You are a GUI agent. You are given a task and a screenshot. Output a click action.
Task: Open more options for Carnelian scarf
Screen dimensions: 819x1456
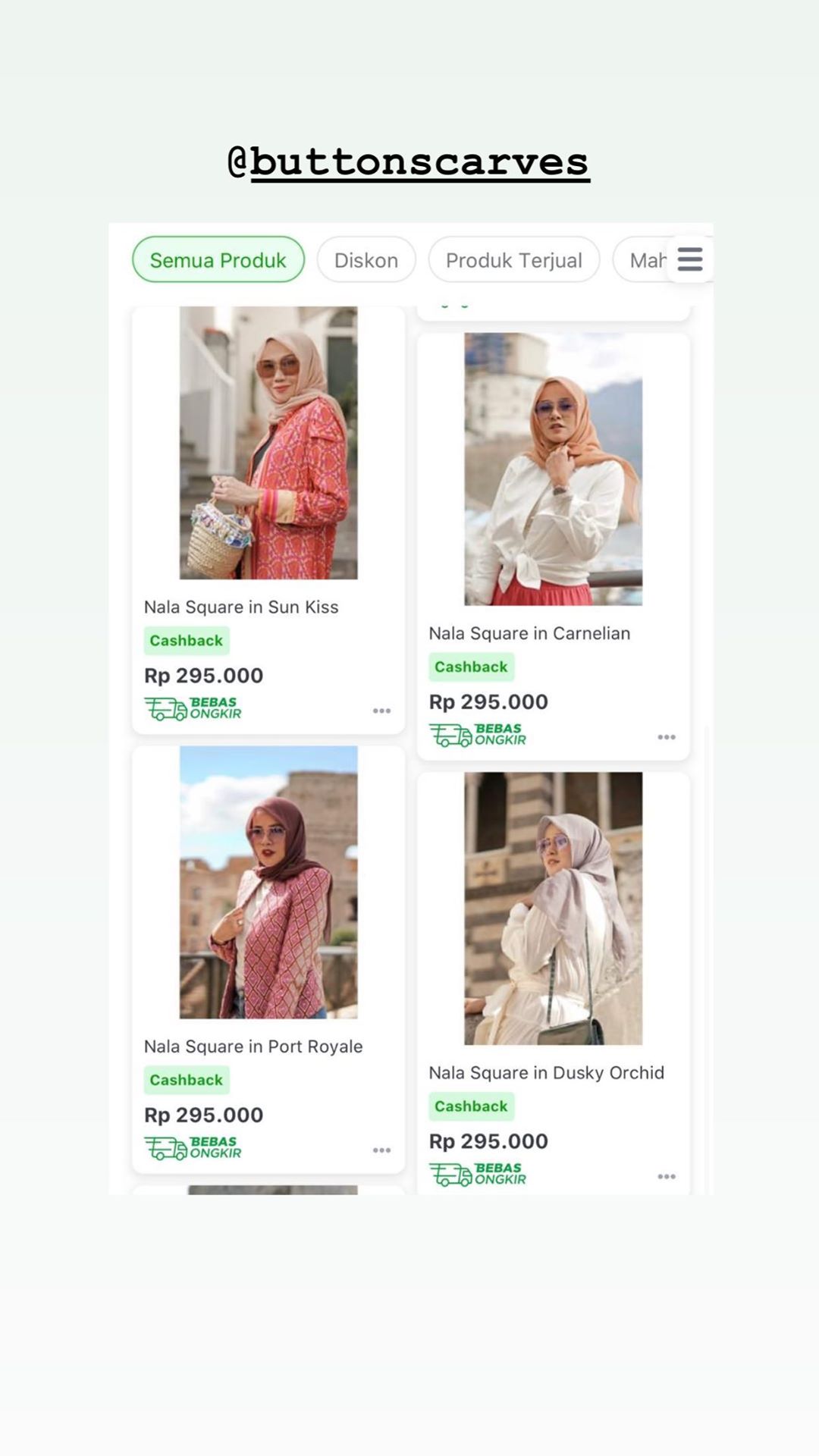pyautogui.click(x=667, y=737)
